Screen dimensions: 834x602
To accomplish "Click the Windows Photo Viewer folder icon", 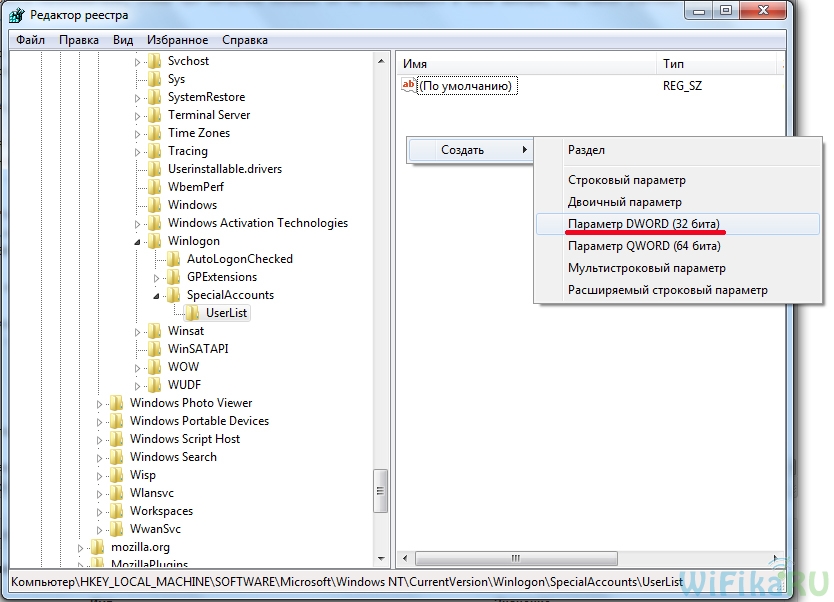I will pos(117,403).
